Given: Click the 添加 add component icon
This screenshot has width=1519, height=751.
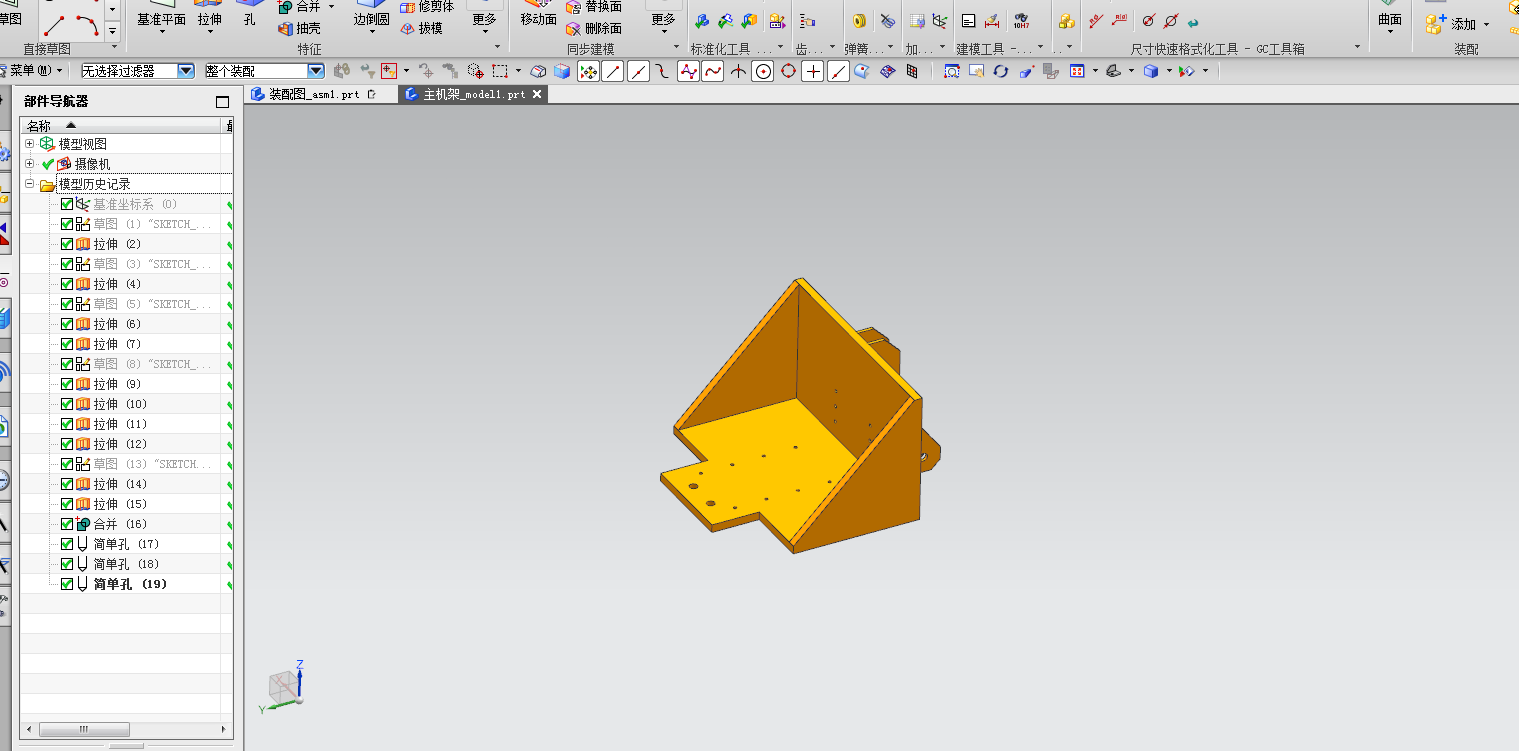Looking at the screenshot, I should coord(1435,24).
